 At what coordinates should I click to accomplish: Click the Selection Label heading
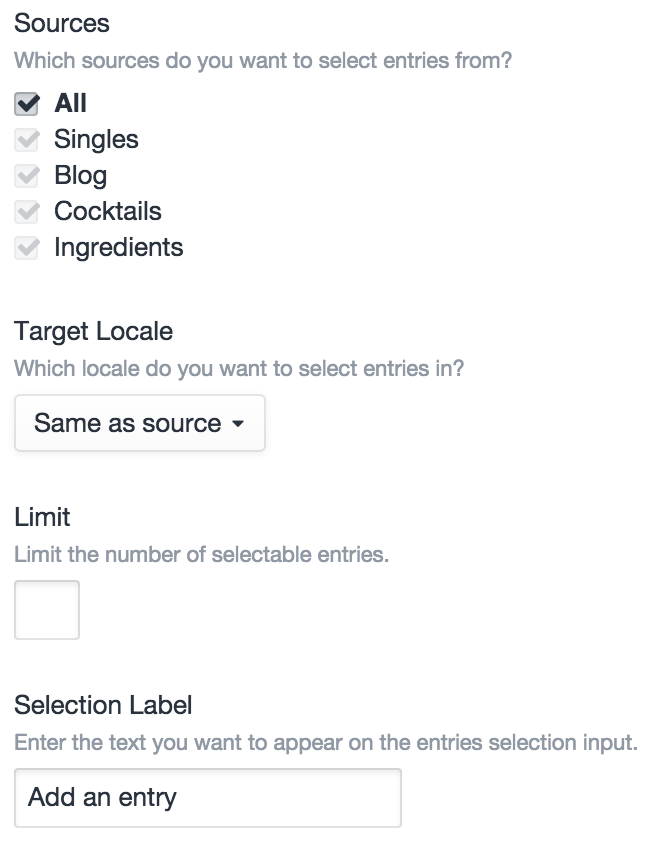(99, 704)
